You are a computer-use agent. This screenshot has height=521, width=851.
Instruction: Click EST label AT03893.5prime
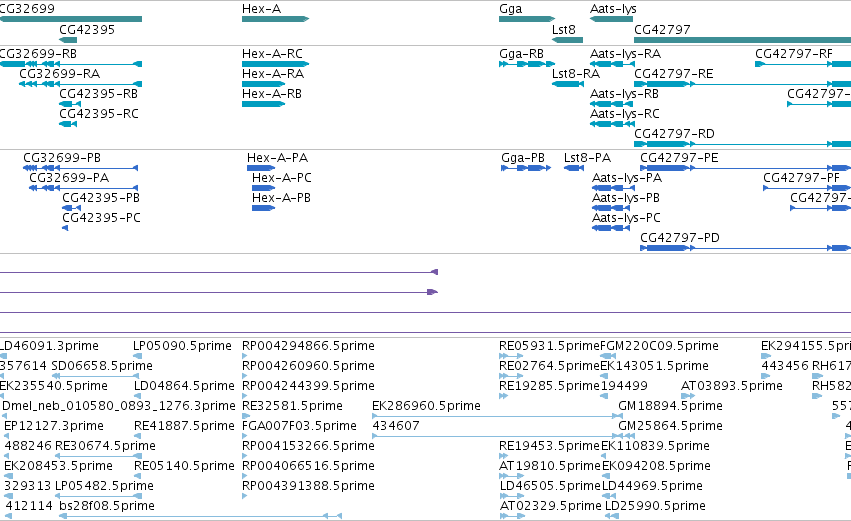pos(732,386)
